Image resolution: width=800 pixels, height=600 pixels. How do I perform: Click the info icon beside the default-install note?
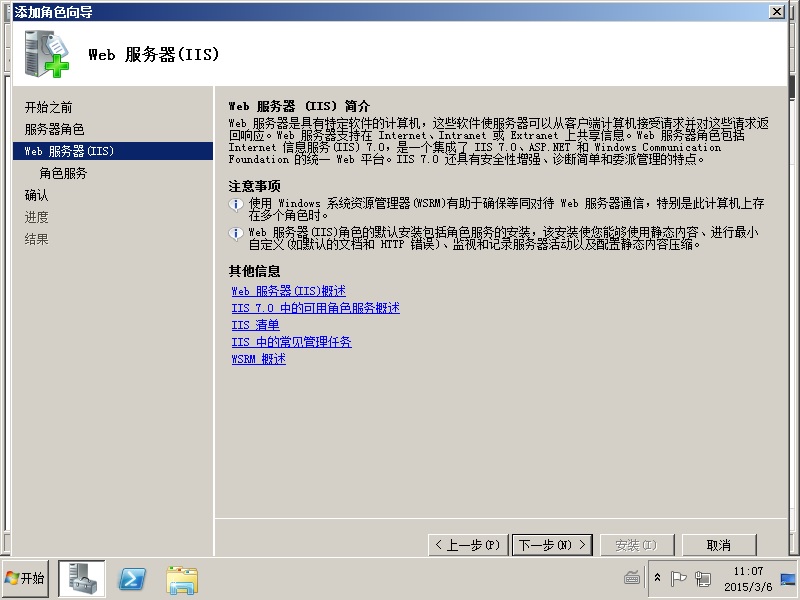point(236,234)
